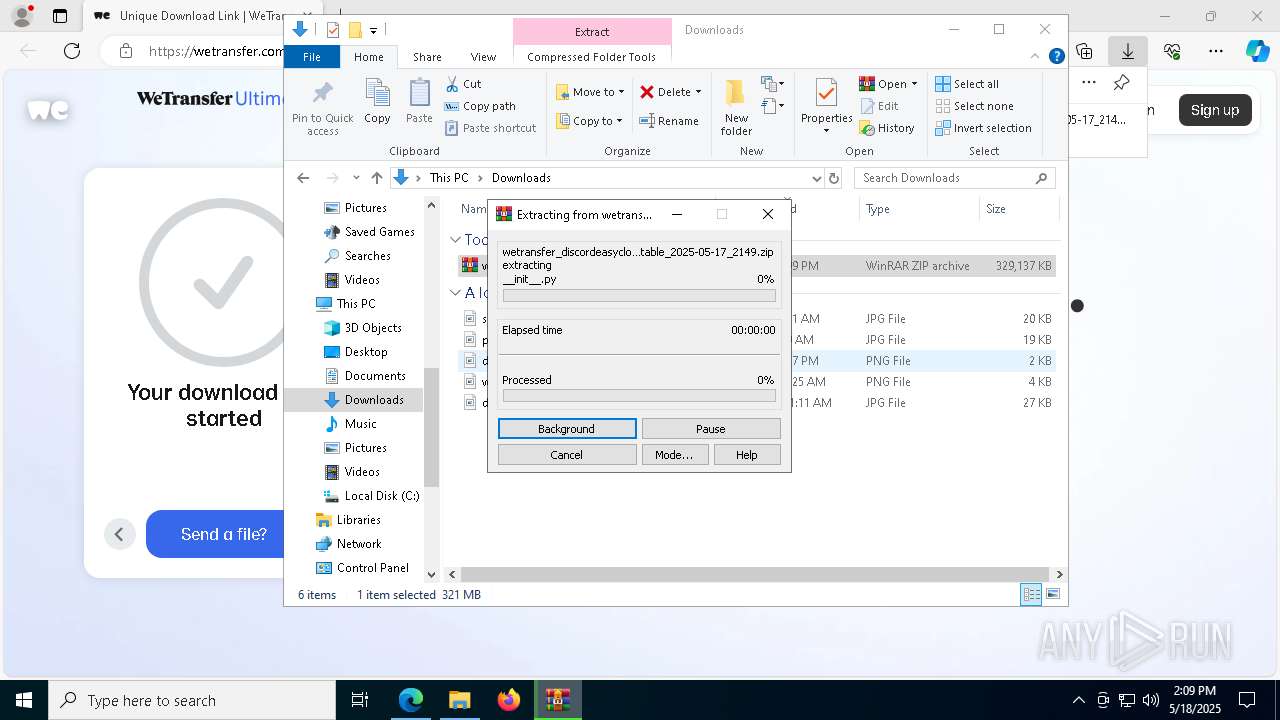Click the Mode... button
This screenshot has height=720, width=1280.
point(674,455)
